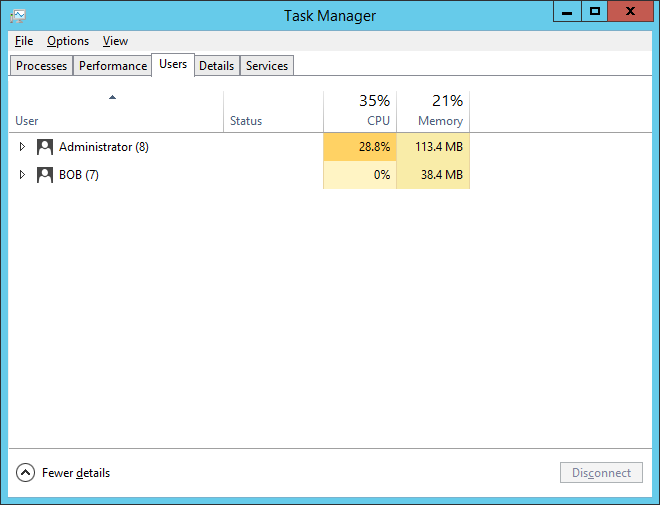Click the Fewer details circle arrow icon

click(x=26, y=473)
